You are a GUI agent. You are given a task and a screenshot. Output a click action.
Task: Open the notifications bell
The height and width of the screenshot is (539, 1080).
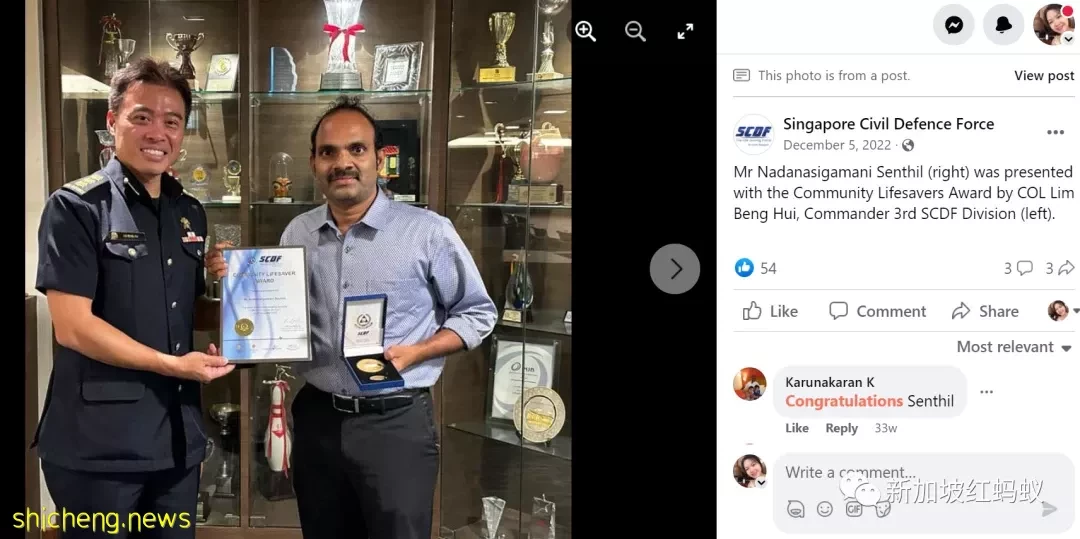click(1003, 25)
